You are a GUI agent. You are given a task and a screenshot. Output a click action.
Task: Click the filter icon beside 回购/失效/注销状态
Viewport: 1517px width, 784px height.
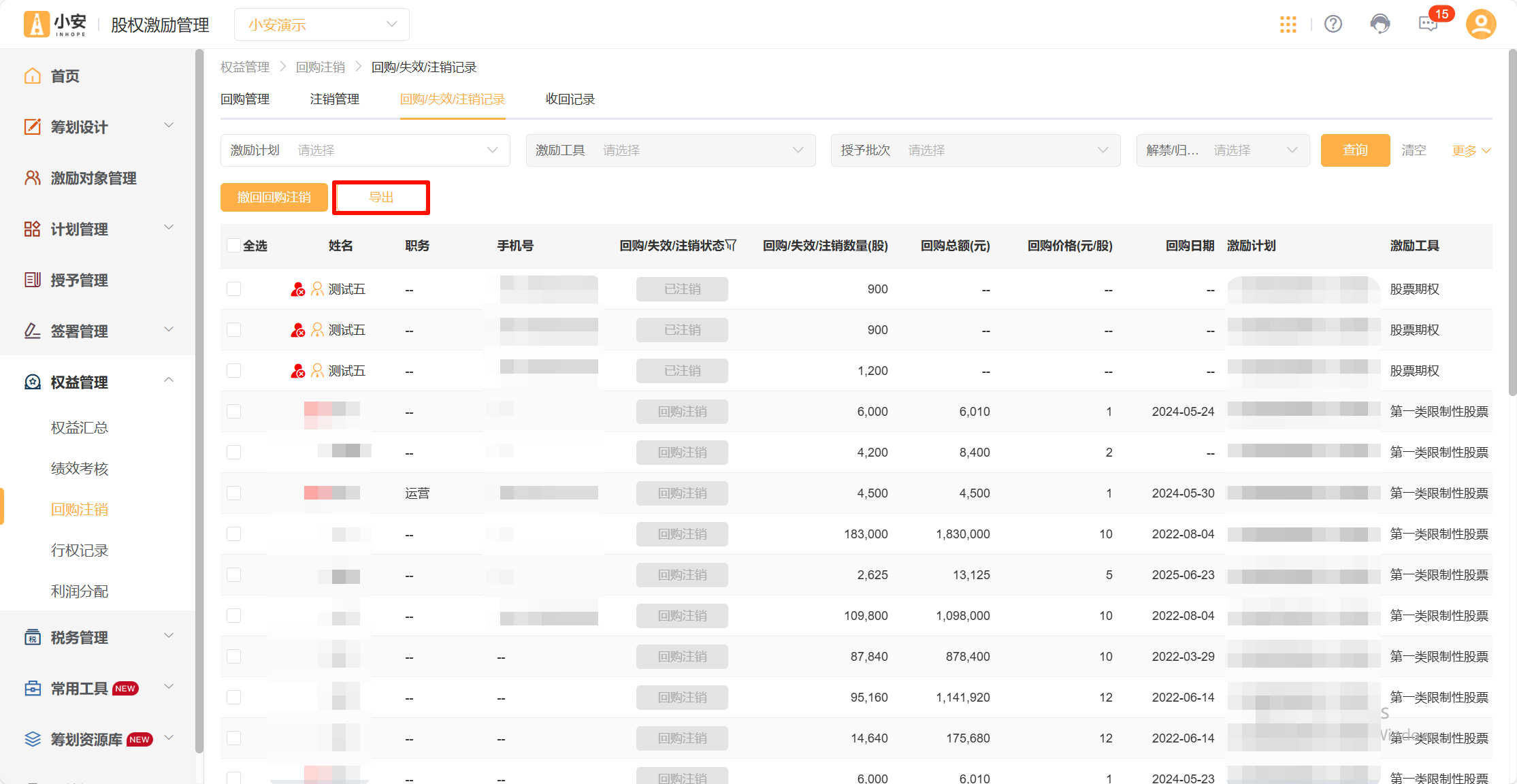point(732,245)
